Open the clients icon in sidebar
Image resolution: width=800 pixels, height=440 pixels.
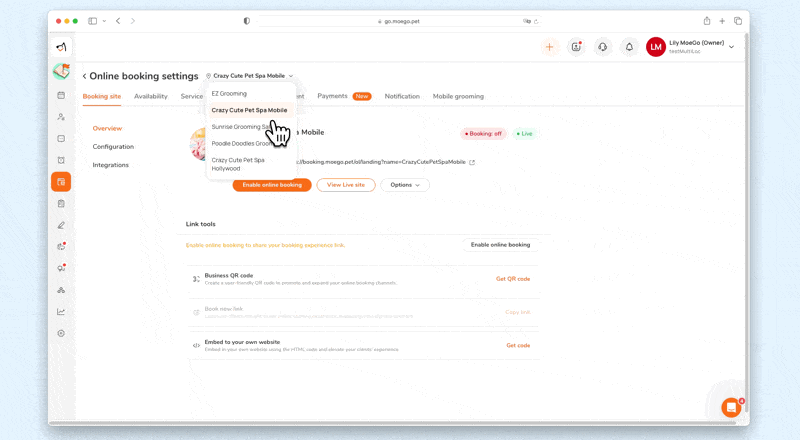coord(61,117)
